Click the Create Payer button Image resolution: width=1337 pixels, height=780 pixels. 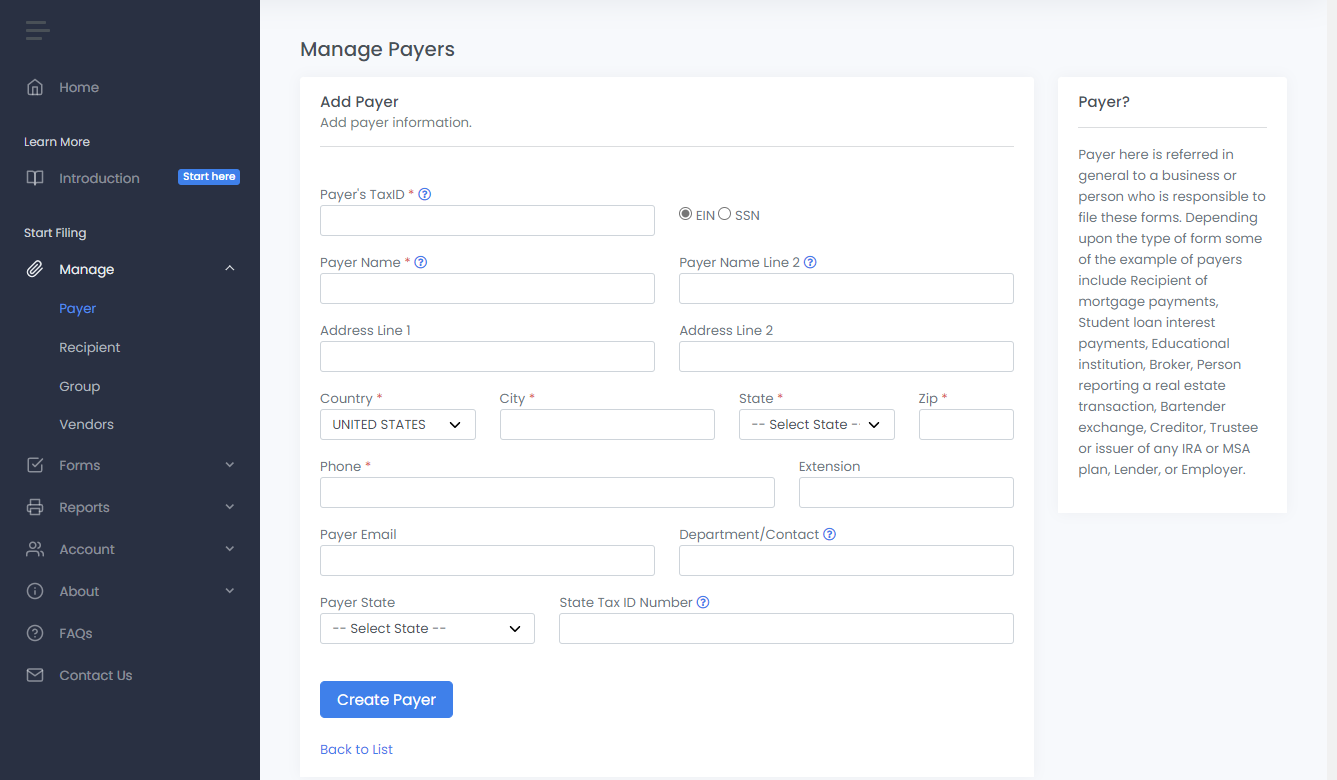[x=386, y=700]
